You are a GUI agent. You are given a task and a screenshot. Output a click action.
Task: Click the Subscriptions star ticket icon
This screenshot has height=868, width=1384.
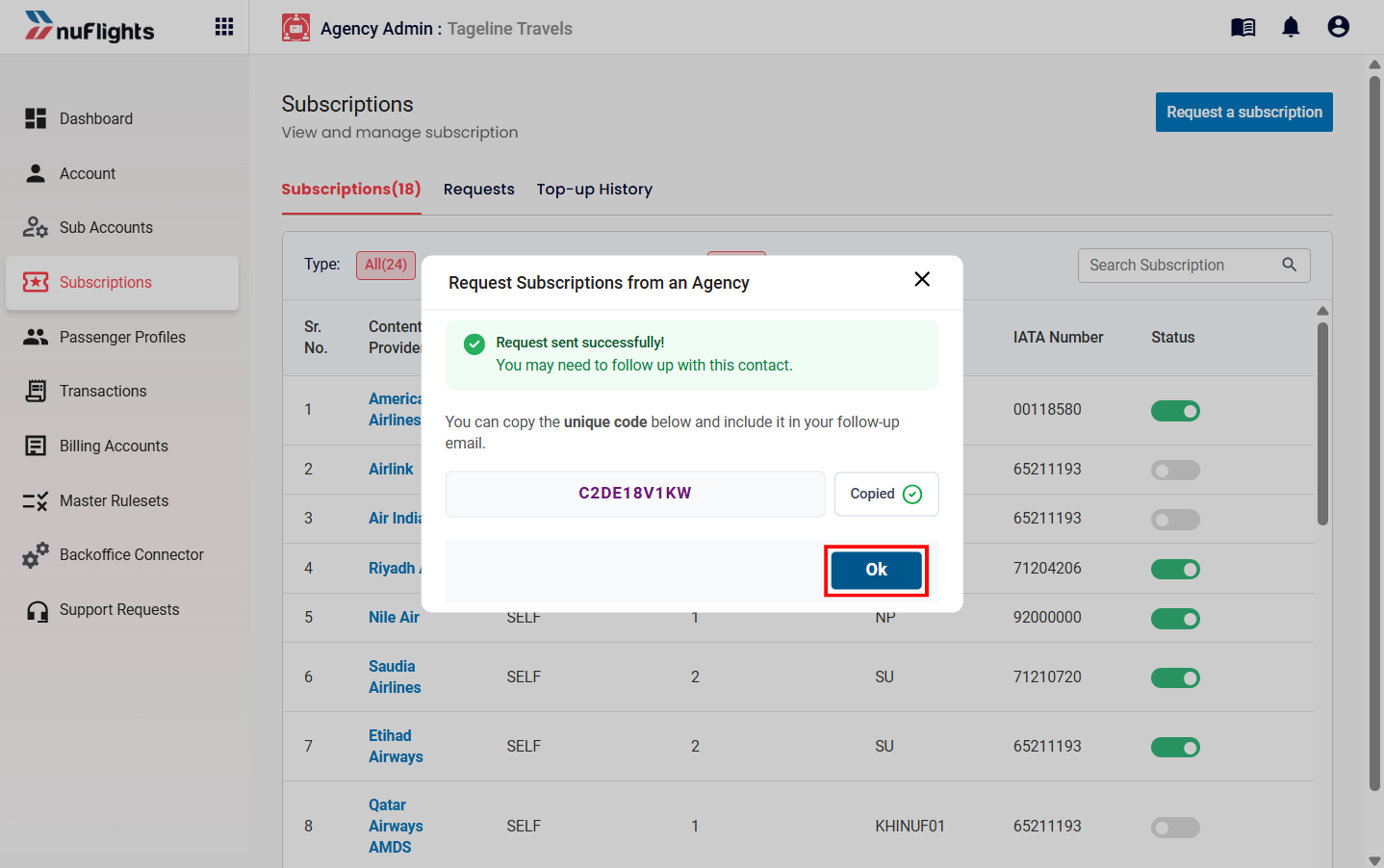[36, 282]
